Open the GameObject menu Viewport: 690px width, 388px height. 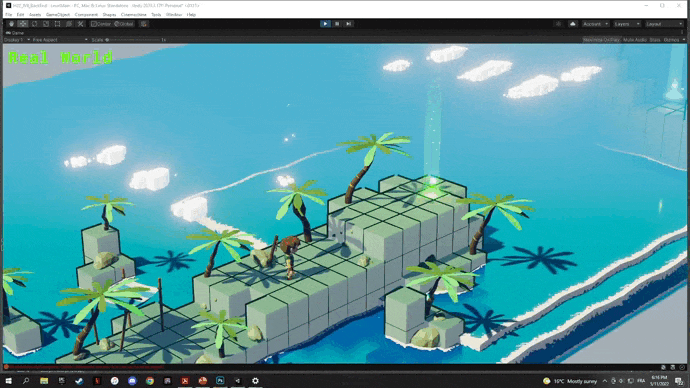pos(58,15)
